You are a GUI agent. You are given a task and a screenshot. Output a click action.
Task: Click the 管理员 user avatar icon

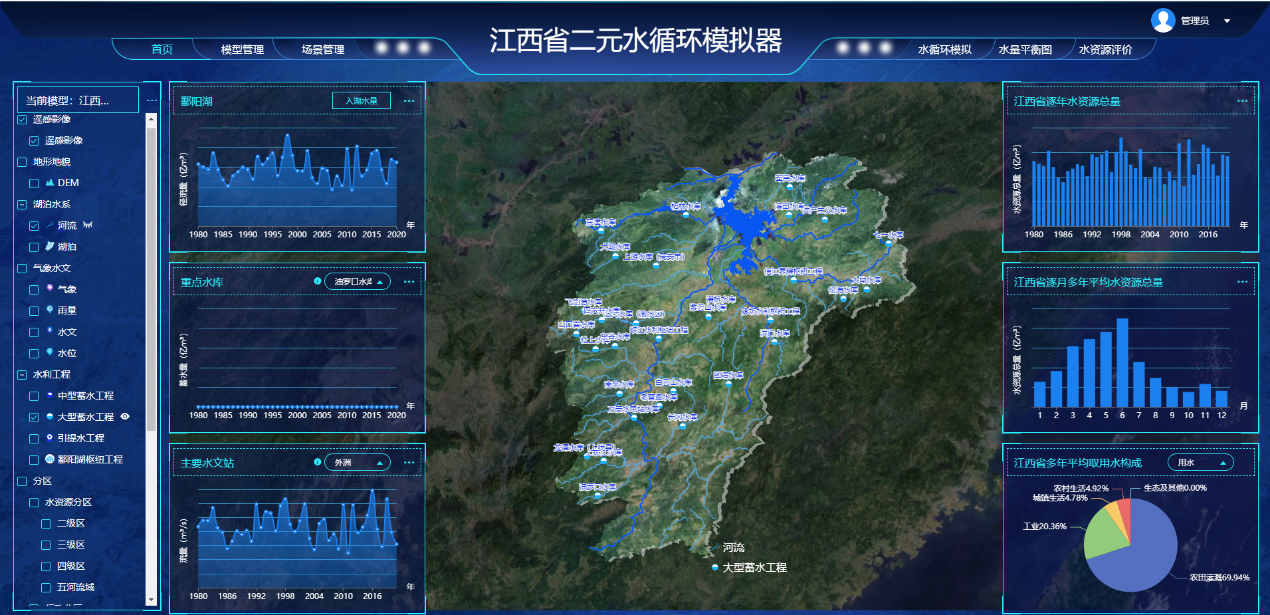click(1163, 20)
